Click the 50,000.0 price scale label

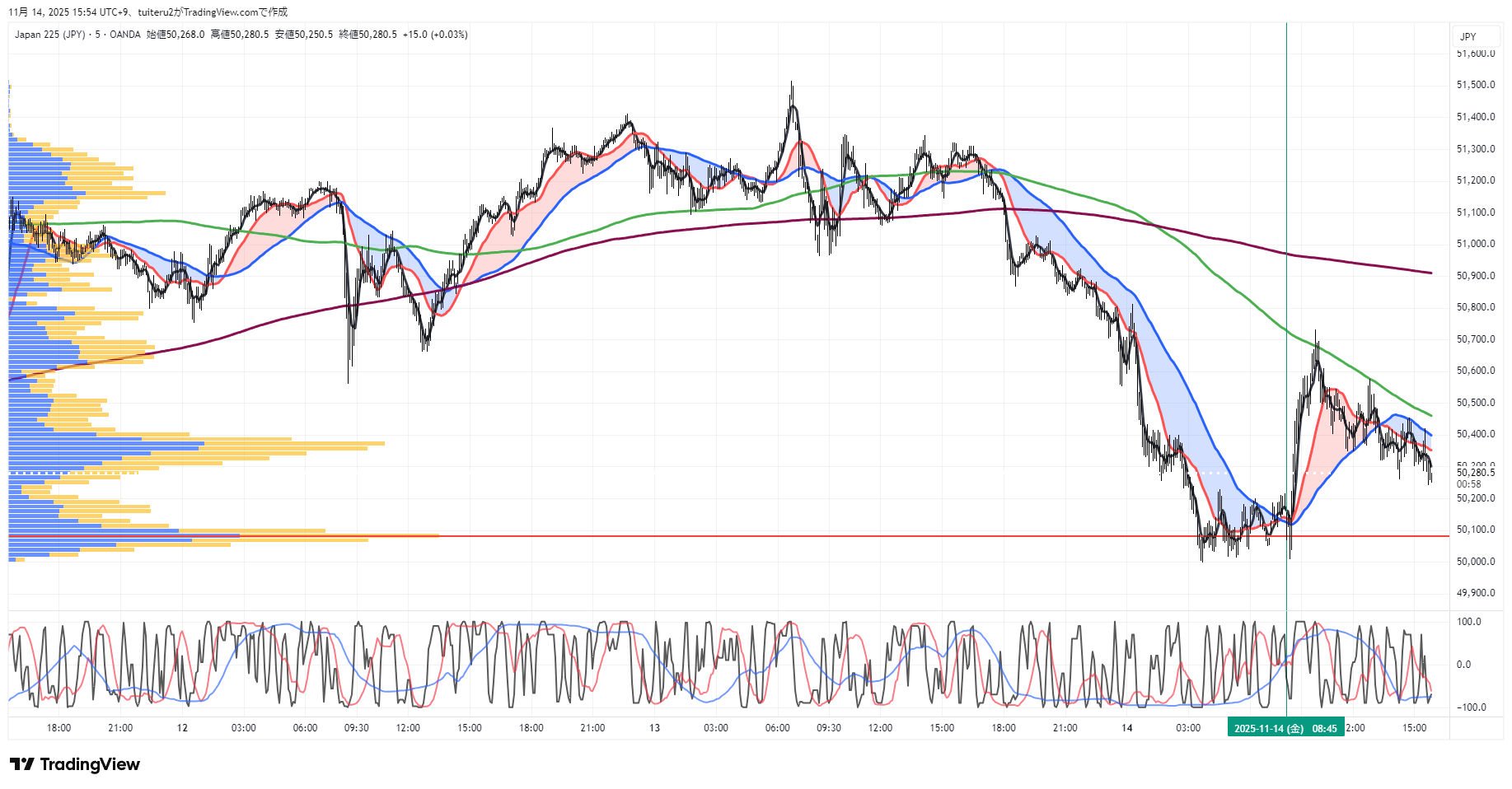click(x=1475, y=562)
